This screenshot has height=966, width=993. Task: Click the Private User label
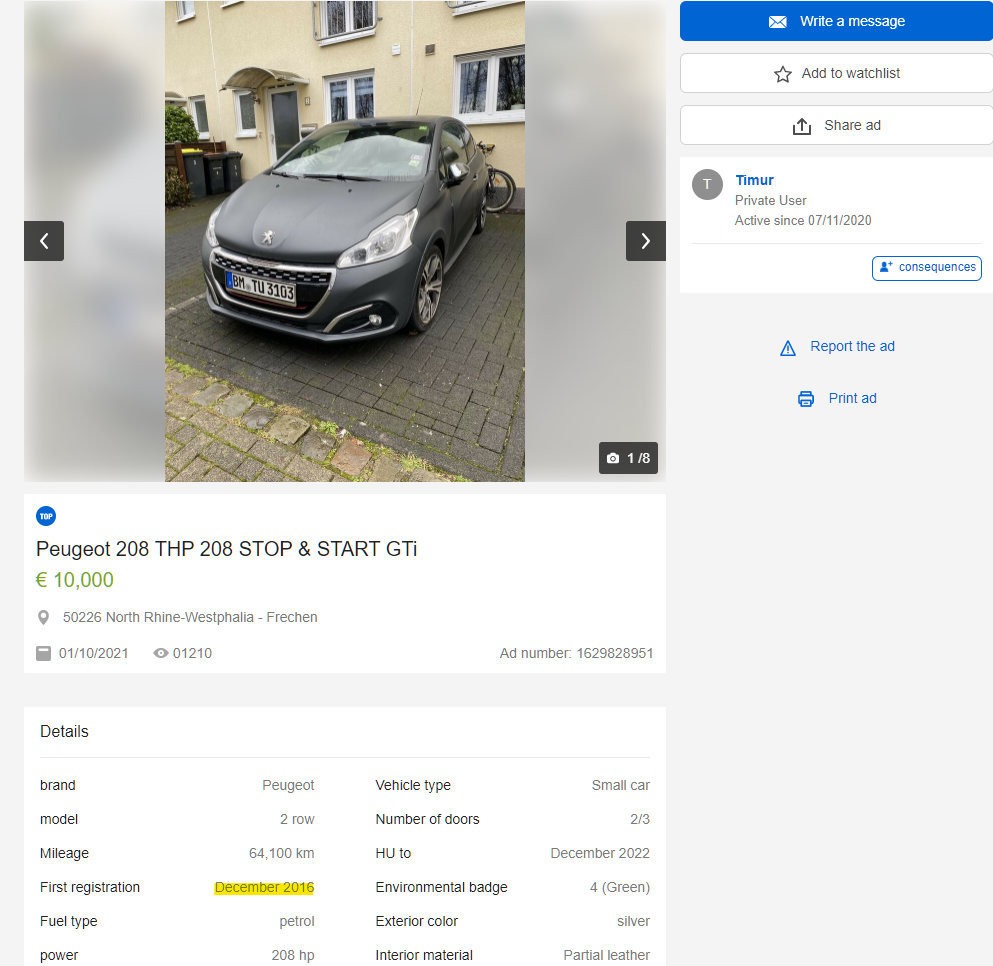[771, 200]
